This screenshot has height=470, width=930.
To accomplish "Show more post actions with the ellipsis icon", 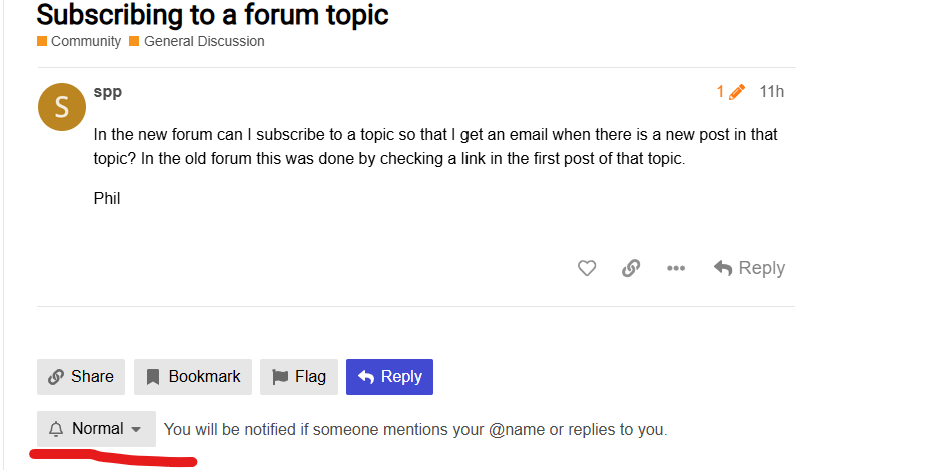I will tap(676, 268).
